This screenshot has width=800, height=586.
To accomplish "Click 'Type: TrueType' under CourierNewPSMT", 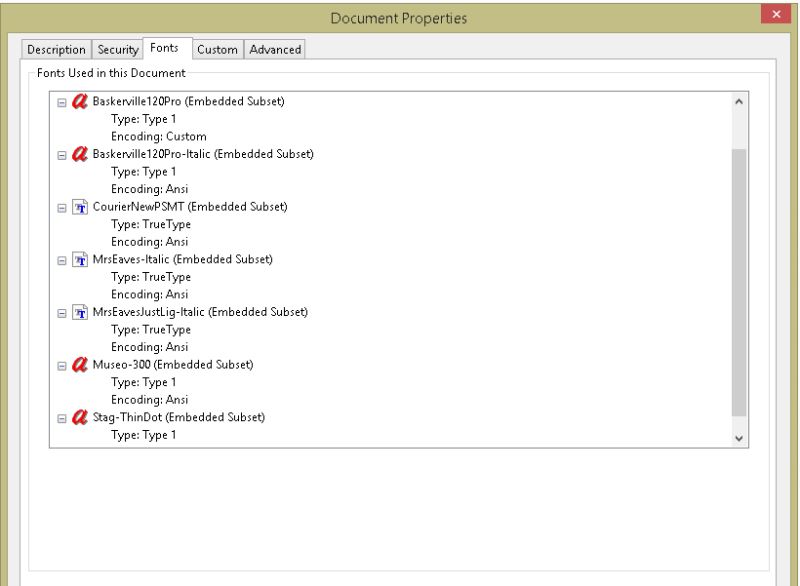I will (x=151, y=224).
